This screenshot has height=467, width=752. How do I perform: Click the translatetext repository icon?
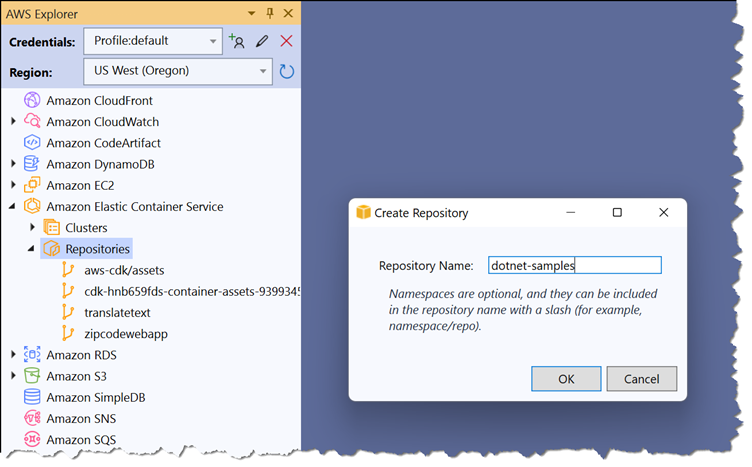(68, 312)
